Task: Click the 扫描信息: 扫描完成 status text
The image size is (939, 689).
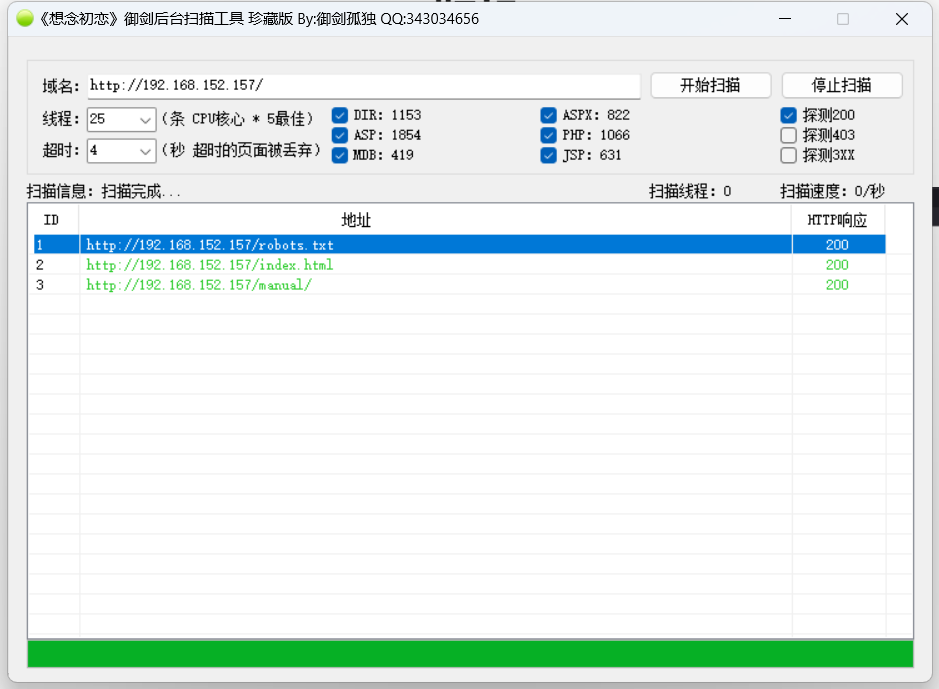Action: pyautogui.click(x=104, y=192)
